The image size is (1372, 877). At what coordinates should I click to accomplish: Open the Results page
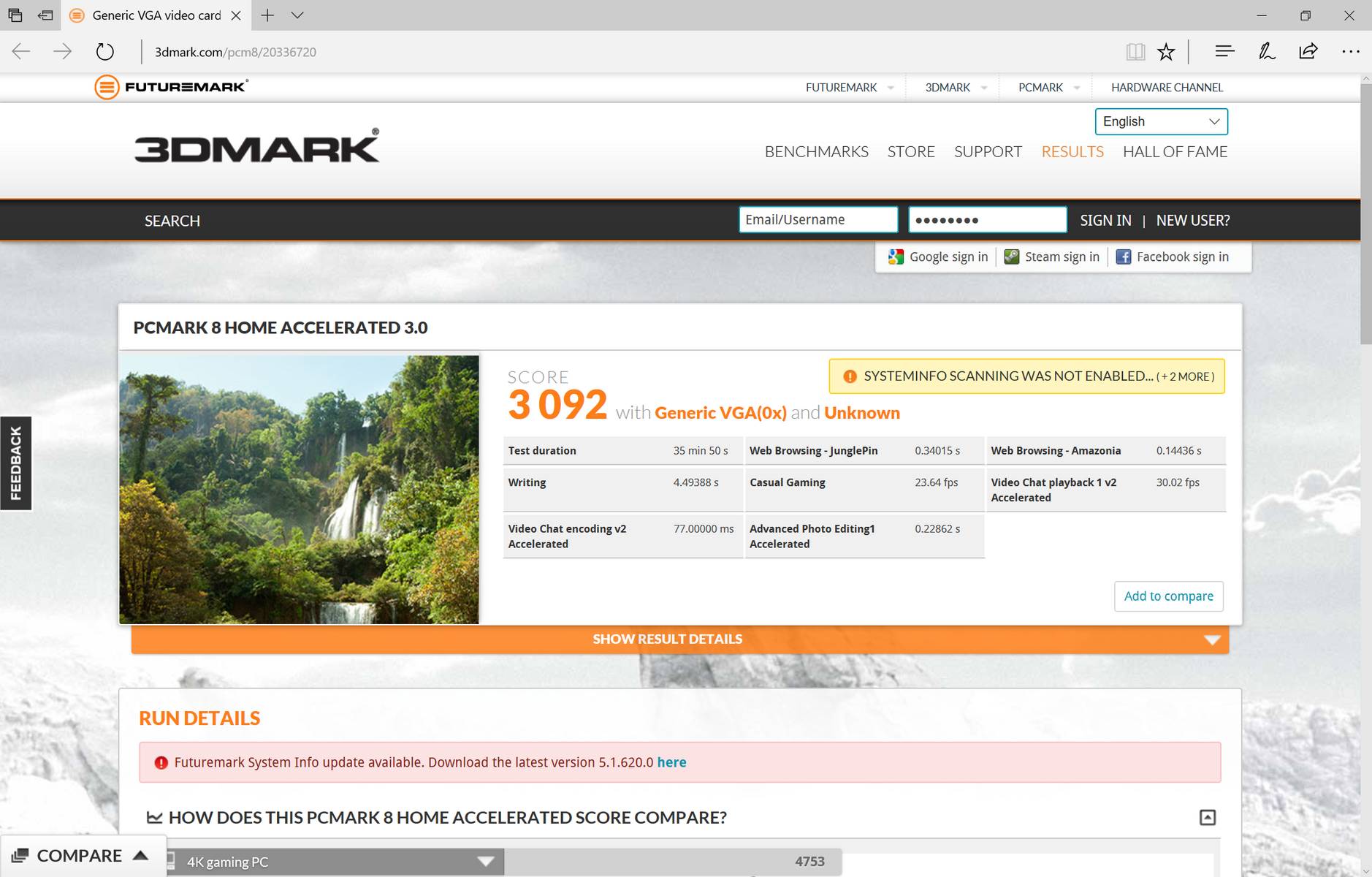(1072, 151)
